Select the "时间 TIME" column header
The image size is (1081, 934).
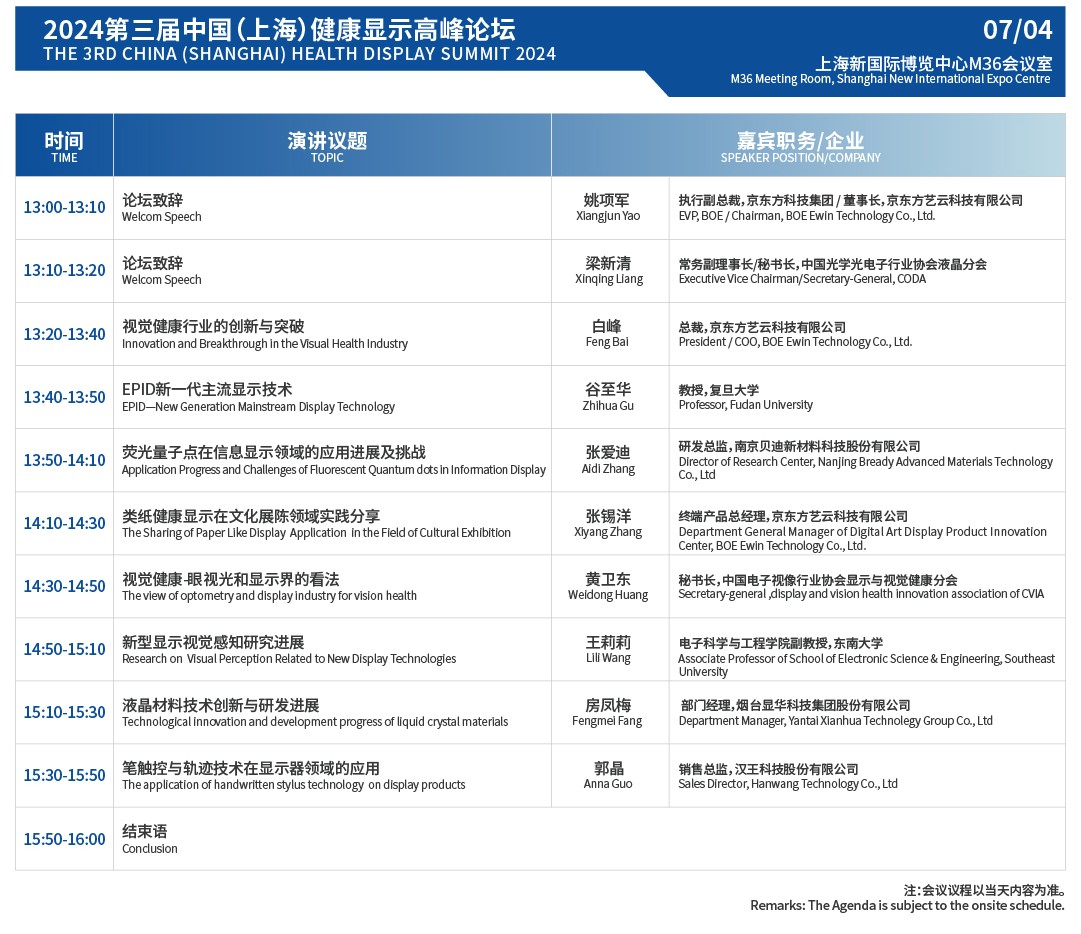coord(63,145)
